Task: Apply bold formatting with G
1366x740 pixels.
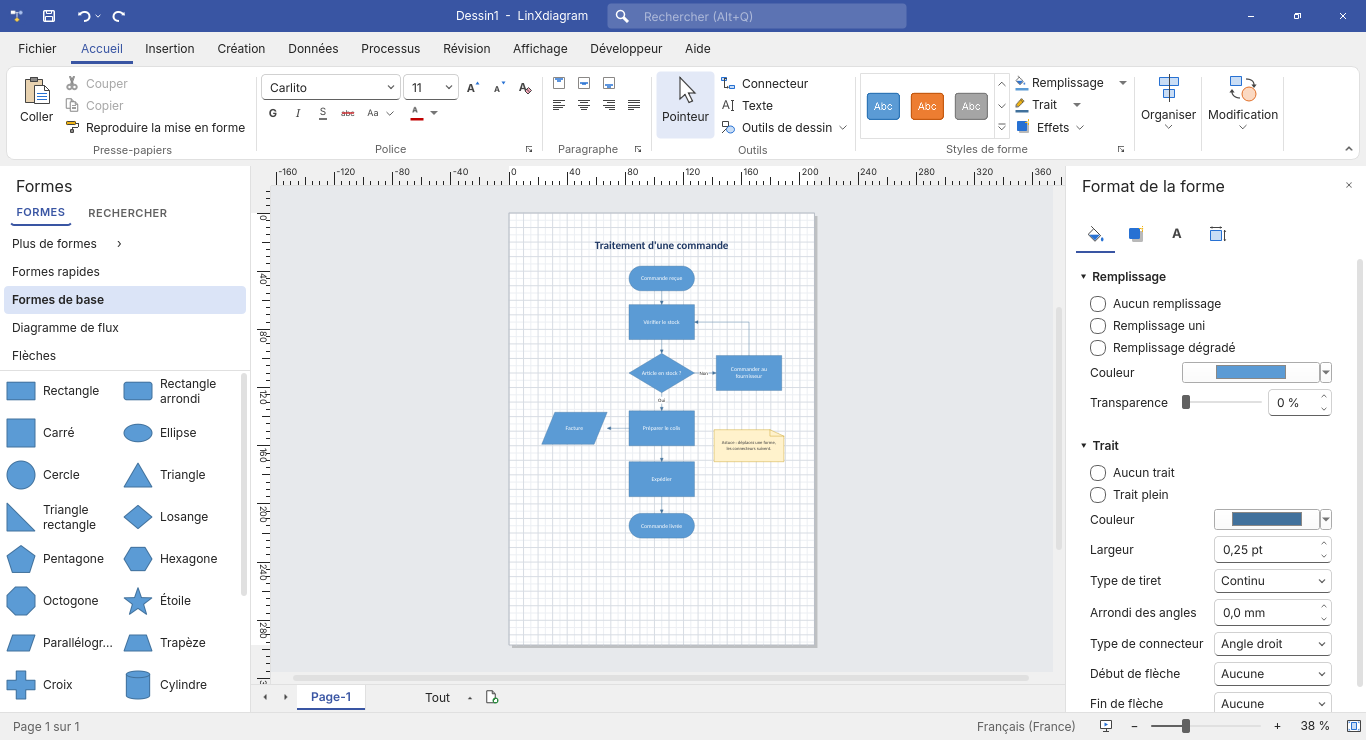Action: point(273,113)
